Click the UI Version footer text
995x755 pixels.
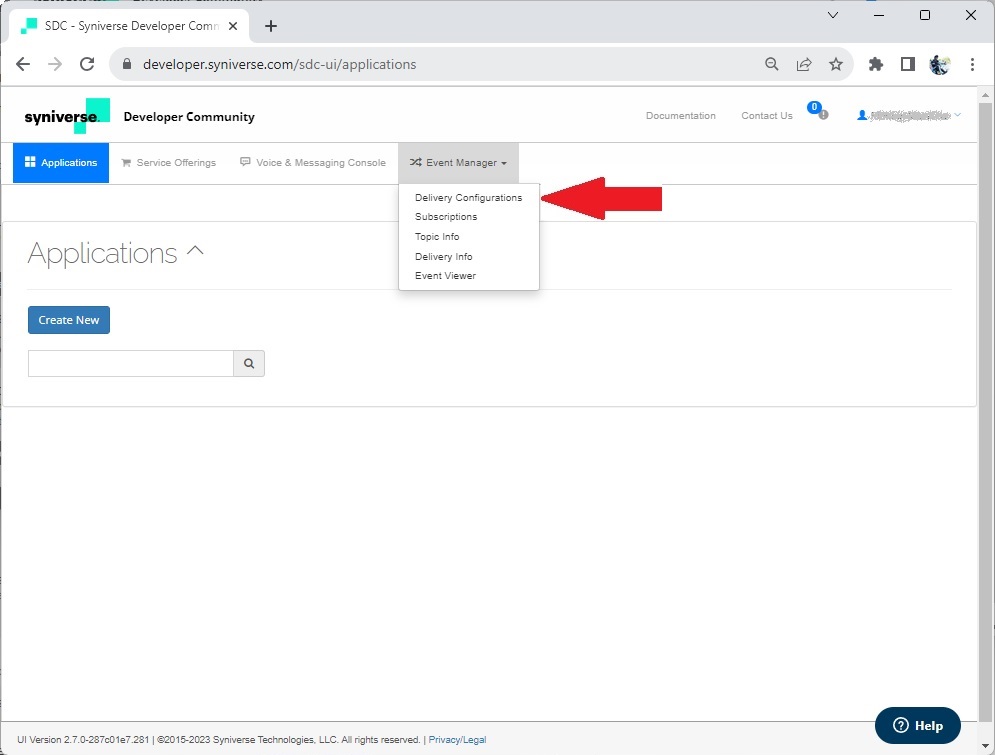click(83, 740)
